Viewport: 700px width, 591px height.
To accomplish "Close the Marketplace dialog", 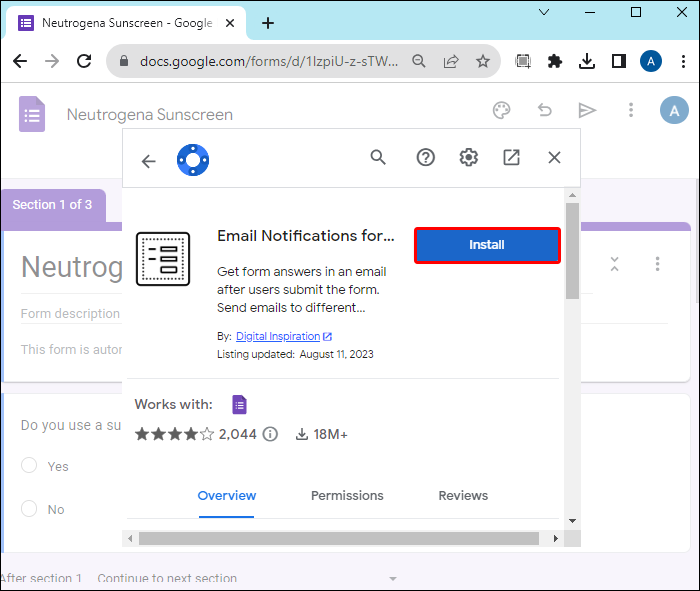I will tap(554, 157).
